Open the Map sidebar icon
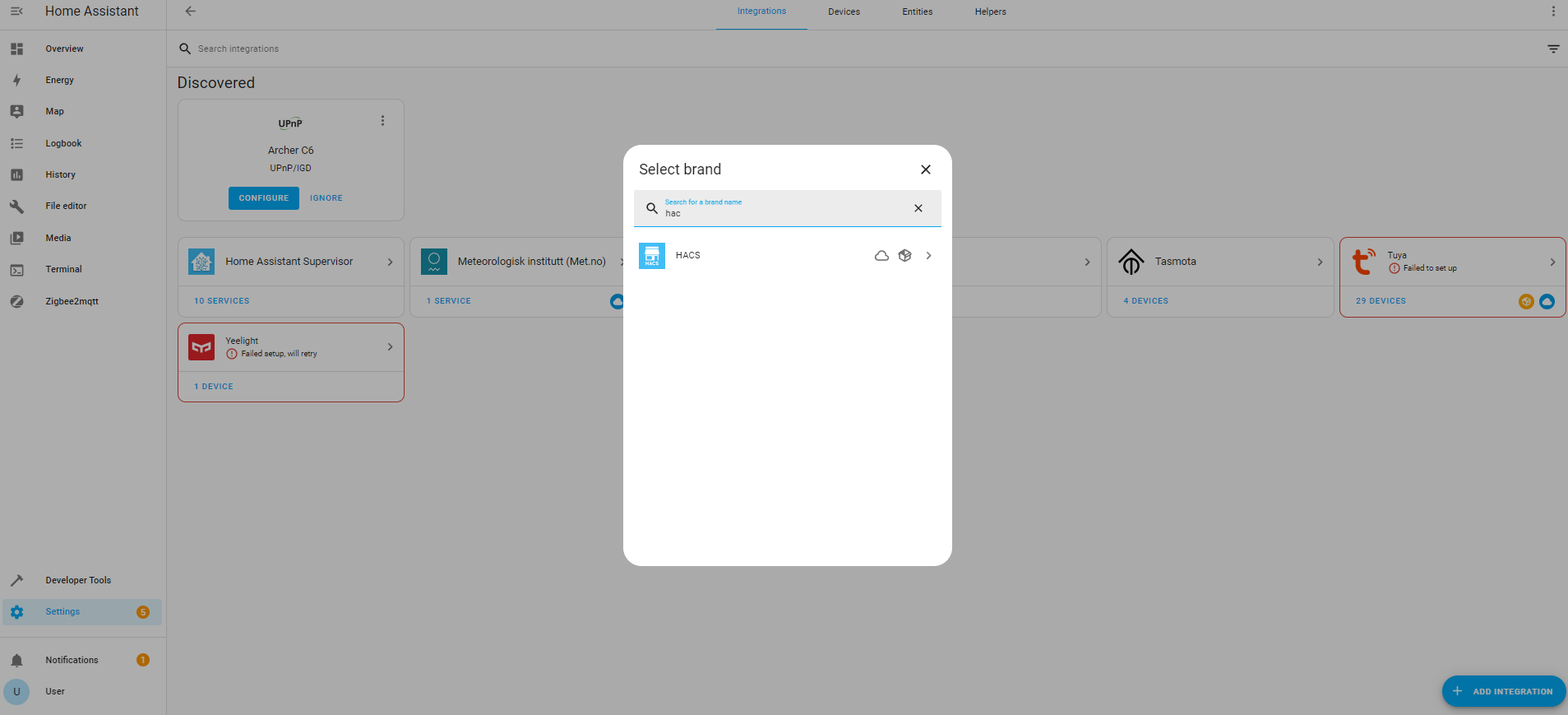Viewport: 1568px width, 715px height. (x=16, y=111)
